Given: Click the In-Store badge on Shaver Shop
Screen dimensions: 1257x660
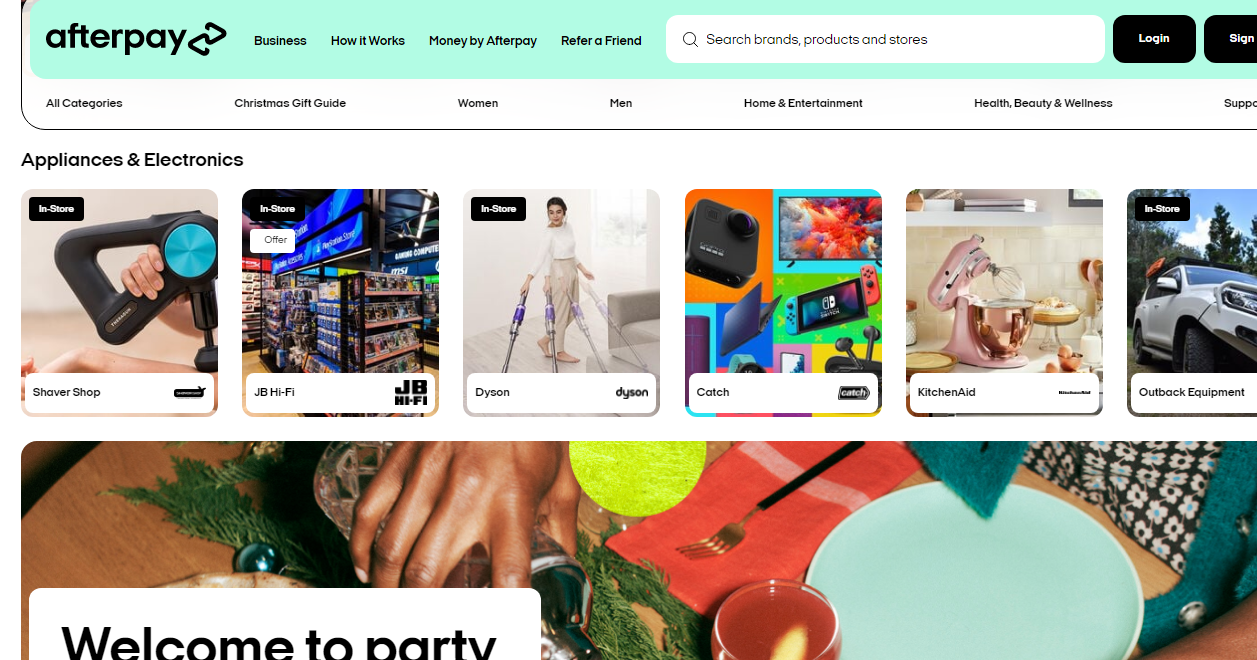Looking at the screenshot, I should [x=56, y=209].
